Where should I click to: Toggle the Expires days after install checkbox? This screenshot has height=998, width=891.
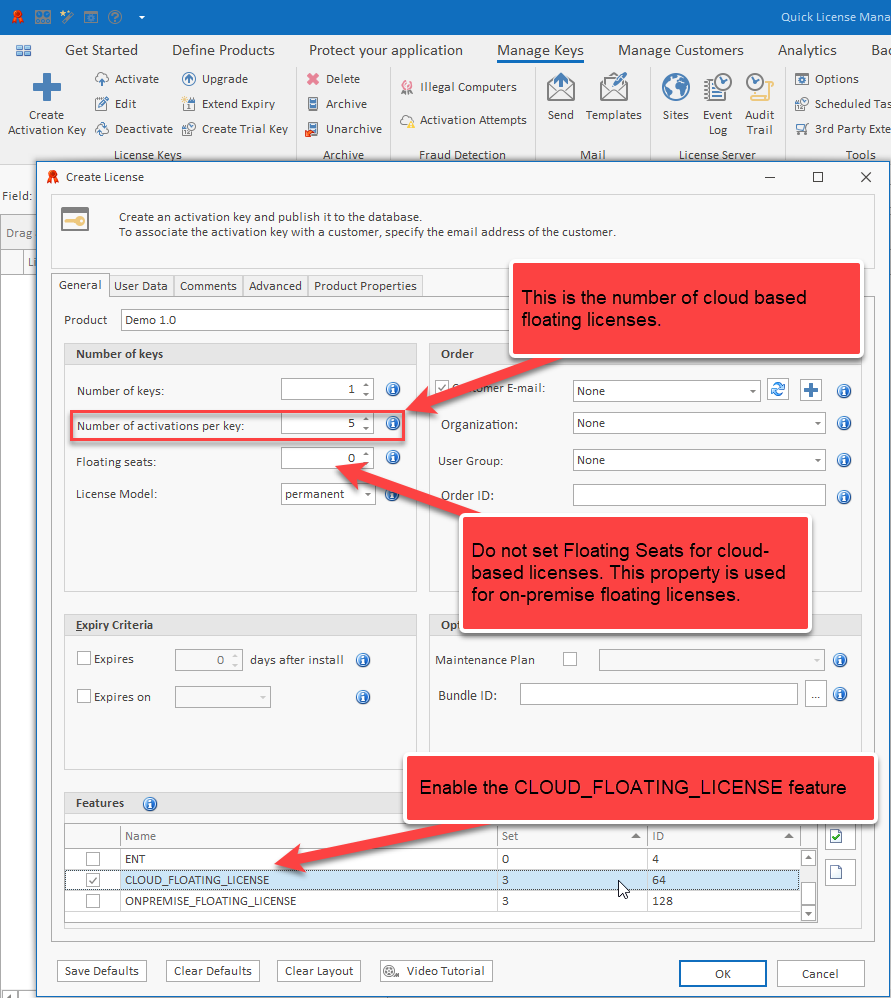(x=83, y=658)
